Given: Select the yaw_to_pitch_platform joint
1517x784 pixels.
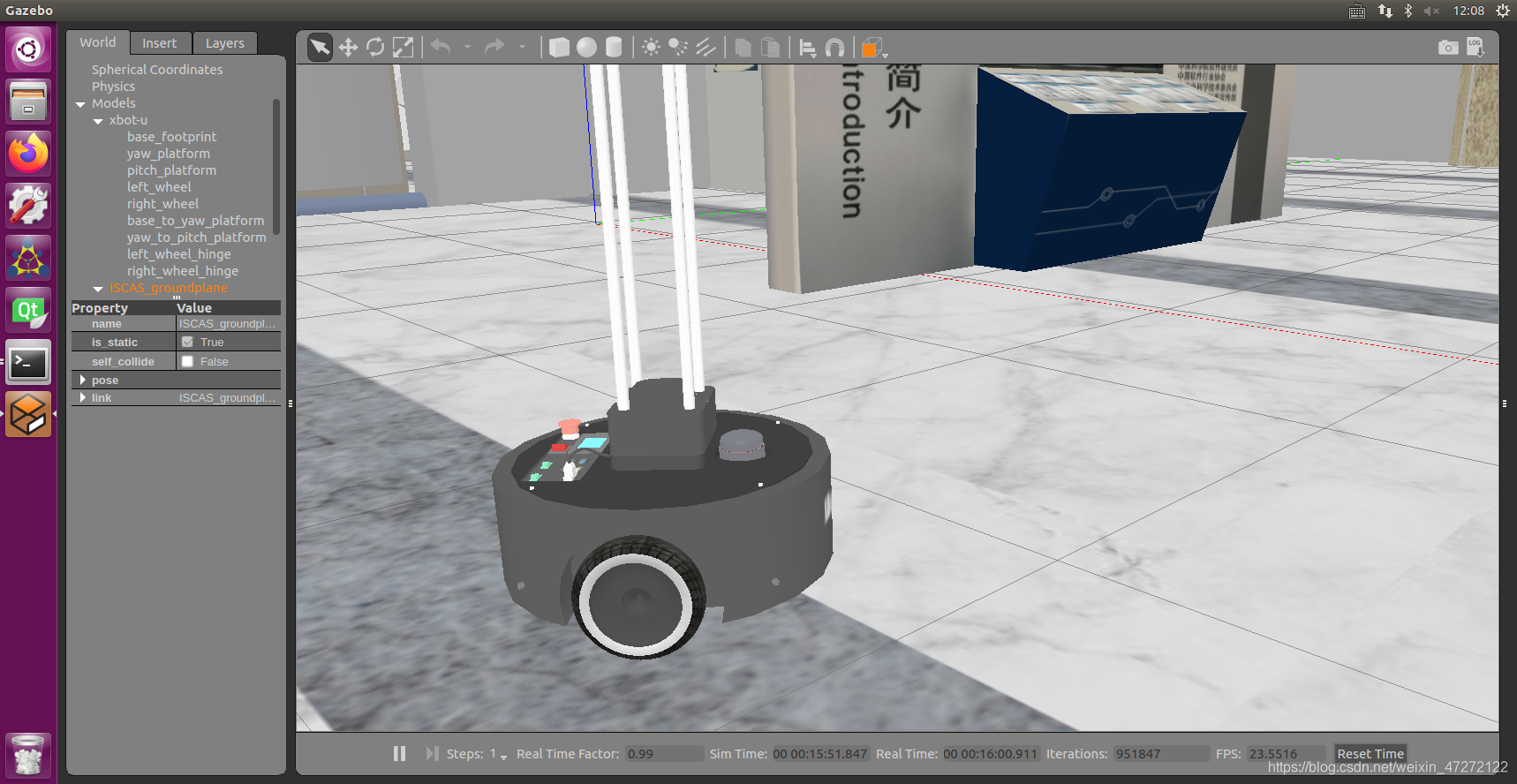Looking at the screenshot, I should point(196,237).
